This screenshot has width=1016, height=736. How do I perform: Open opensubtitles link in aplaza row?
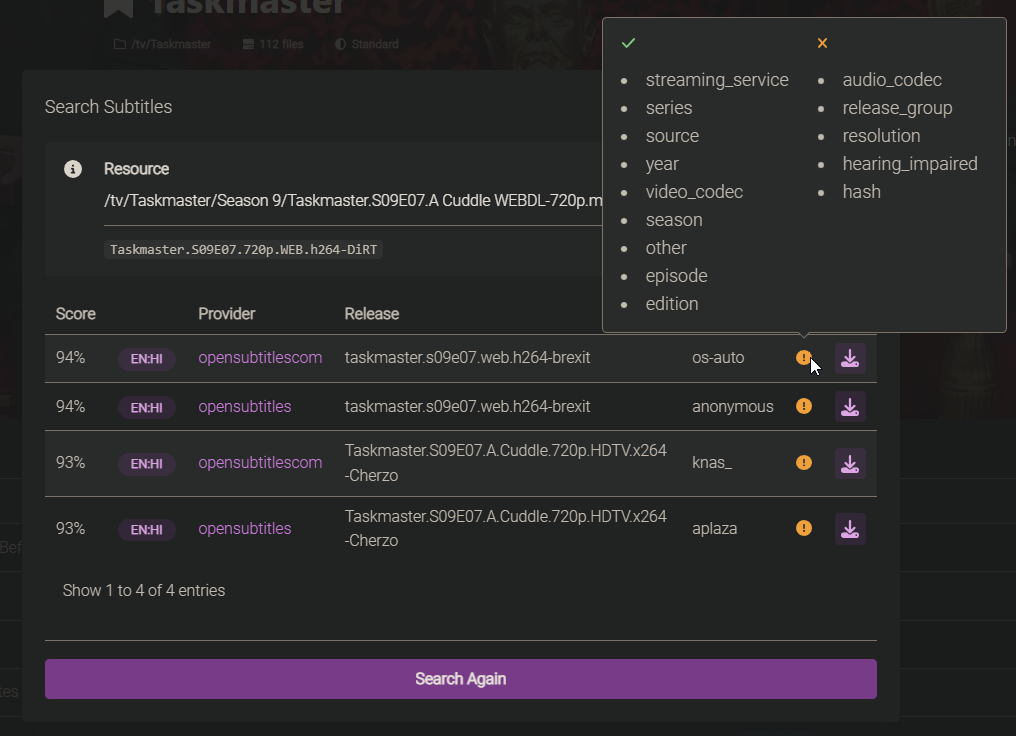pyautogui.click(x=244, y=529)
